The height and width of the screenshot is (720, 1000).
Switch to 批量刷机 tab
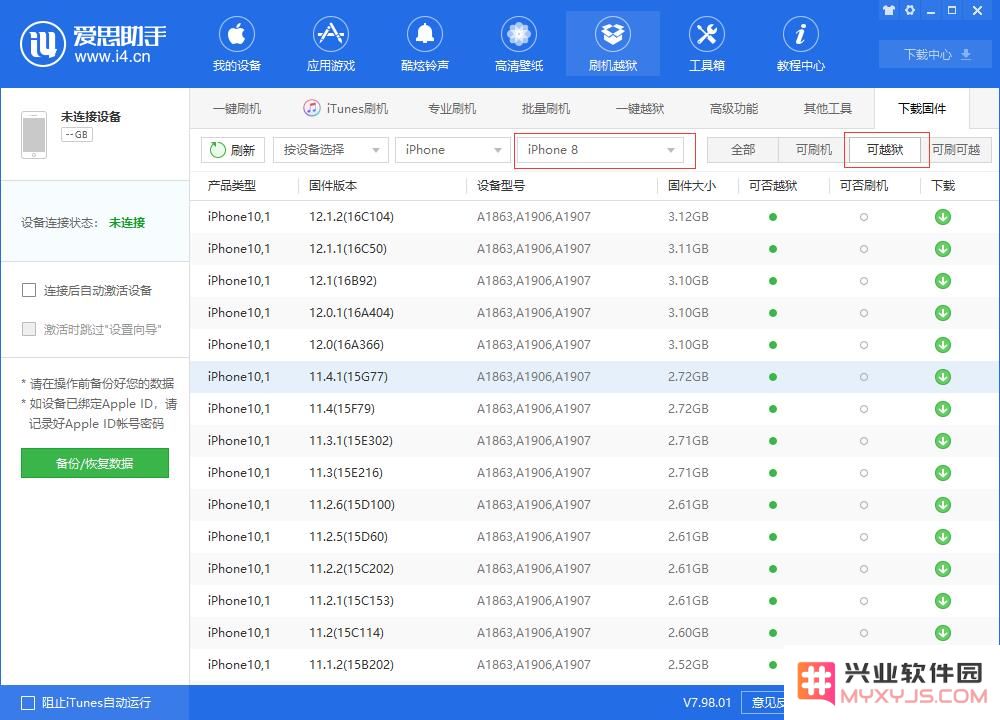tap(546, 108)
